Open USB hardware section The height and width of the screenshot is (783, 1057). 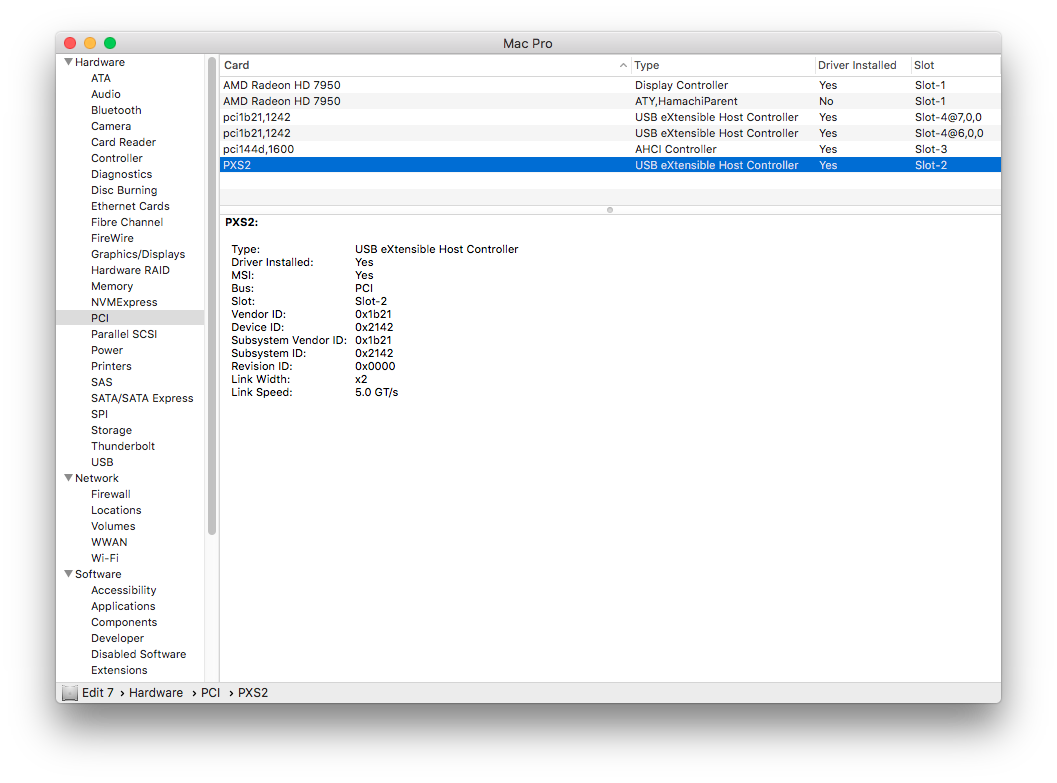(102, 462)
